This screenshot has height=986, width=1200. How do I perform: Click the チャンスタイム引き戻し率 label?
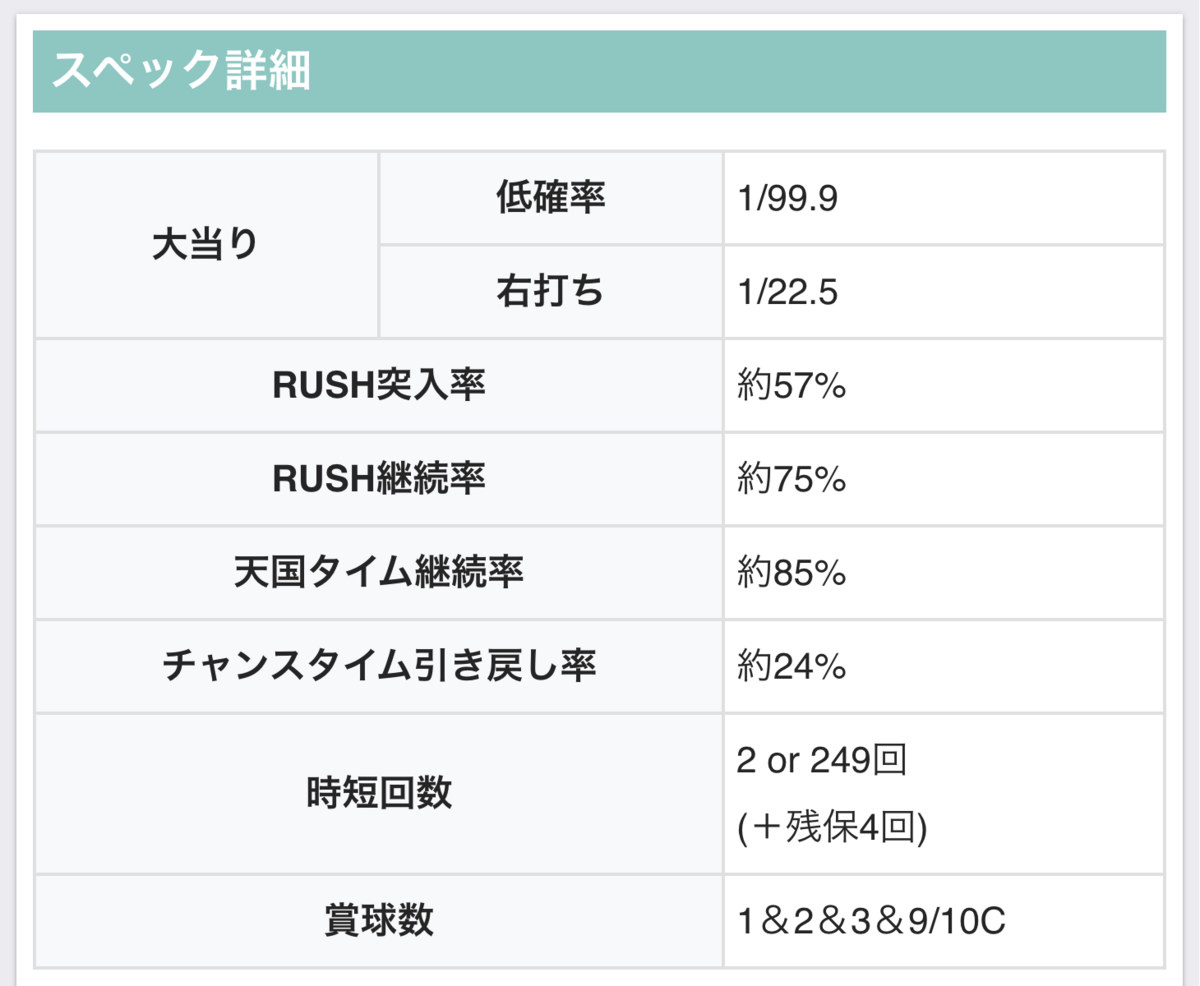point(379,666)
